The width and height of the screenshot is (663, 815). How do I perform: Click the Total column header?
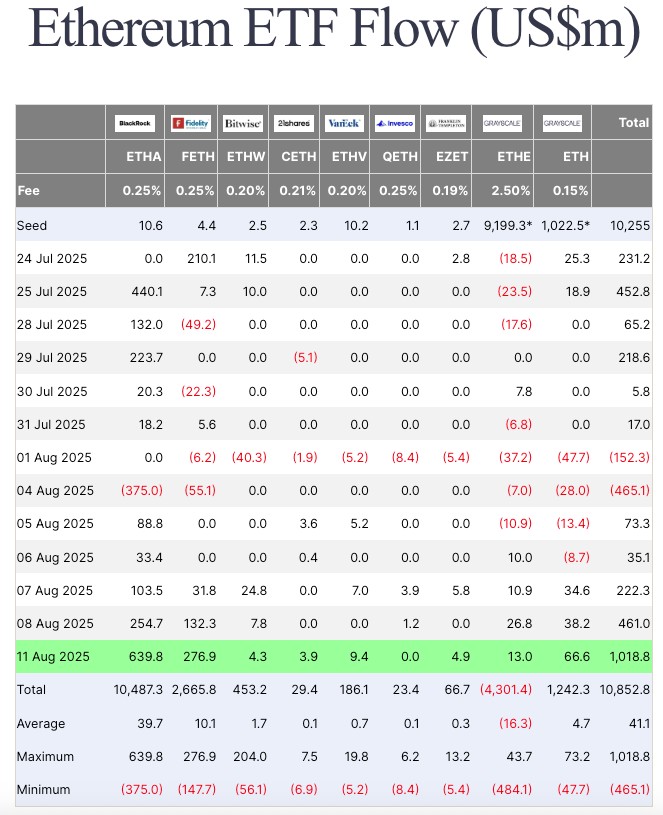pyautogui.click(x=634, y=123)
